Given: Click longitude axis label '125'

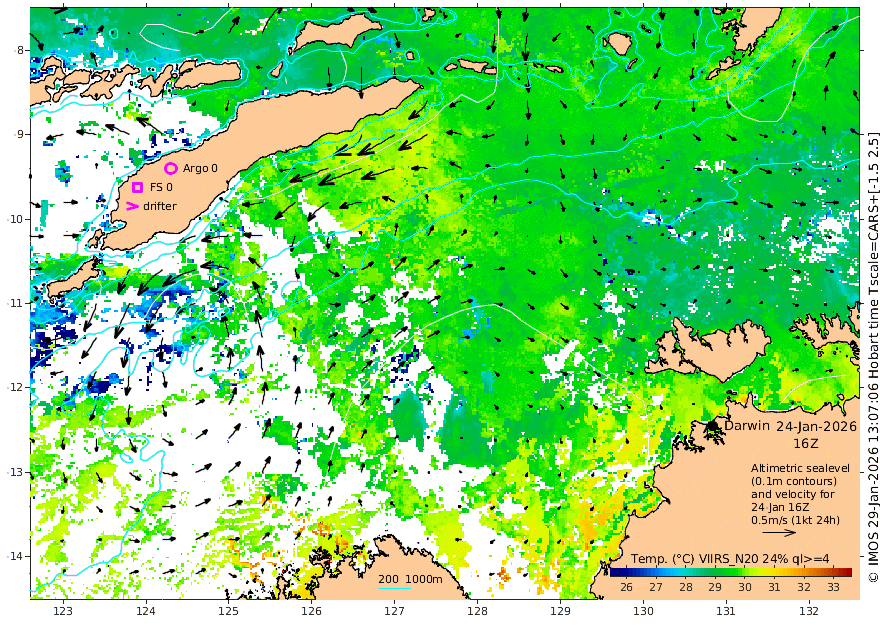Looking at the screenshot, I should point(228,611).
